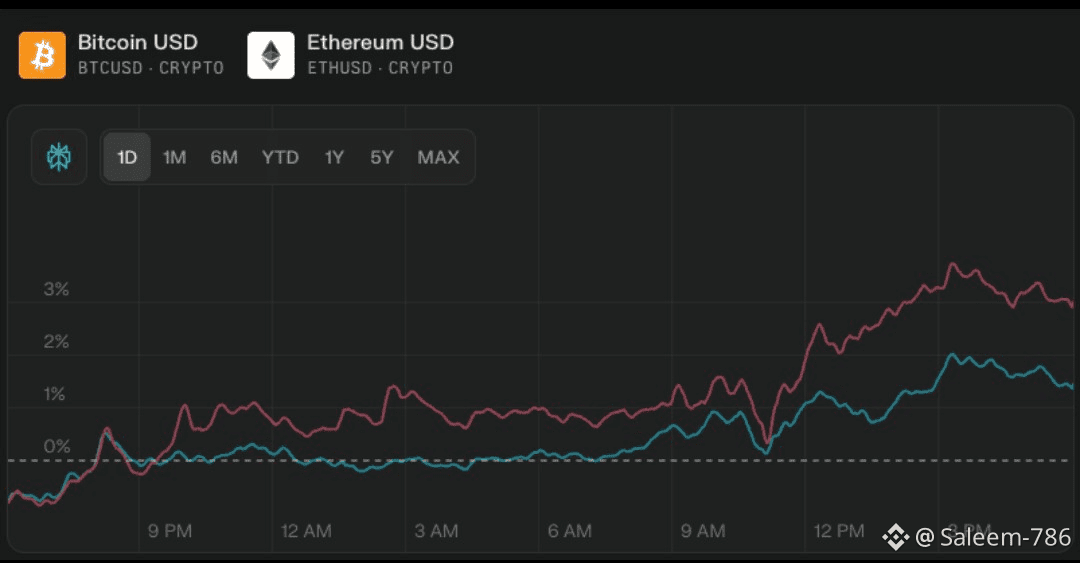Switch chart to 1M range
The image size is (1080, 563).
point(174,157)
